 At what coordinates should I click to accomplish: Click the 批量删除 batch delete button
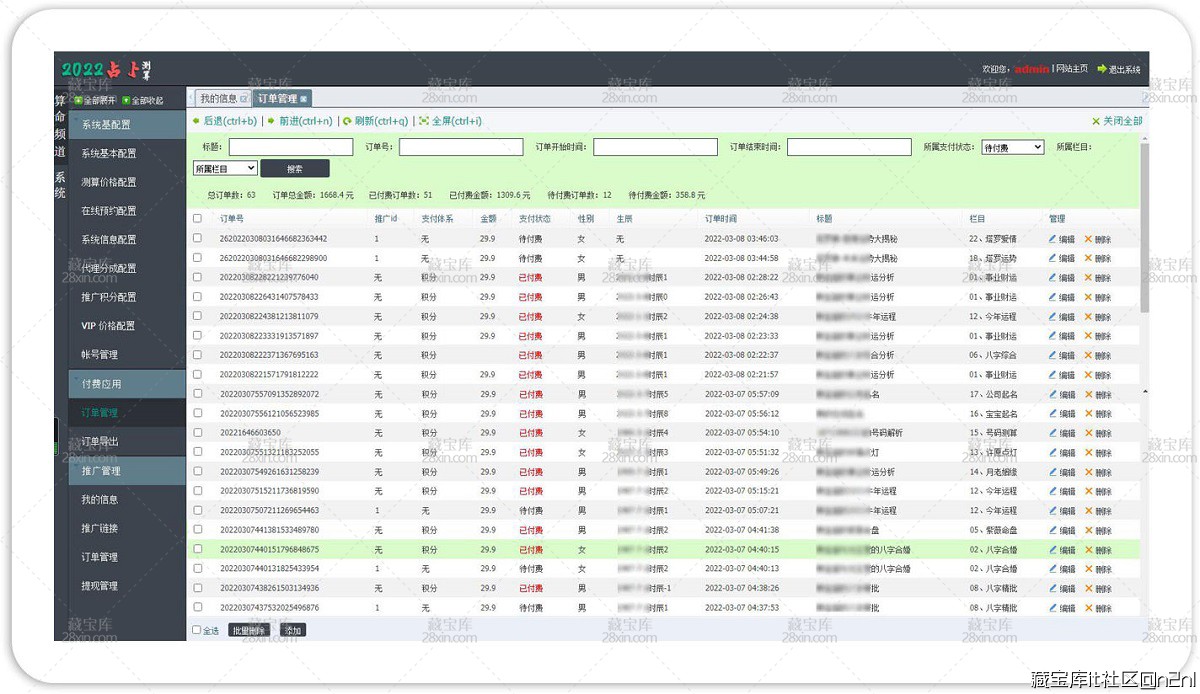click(248, 631)
